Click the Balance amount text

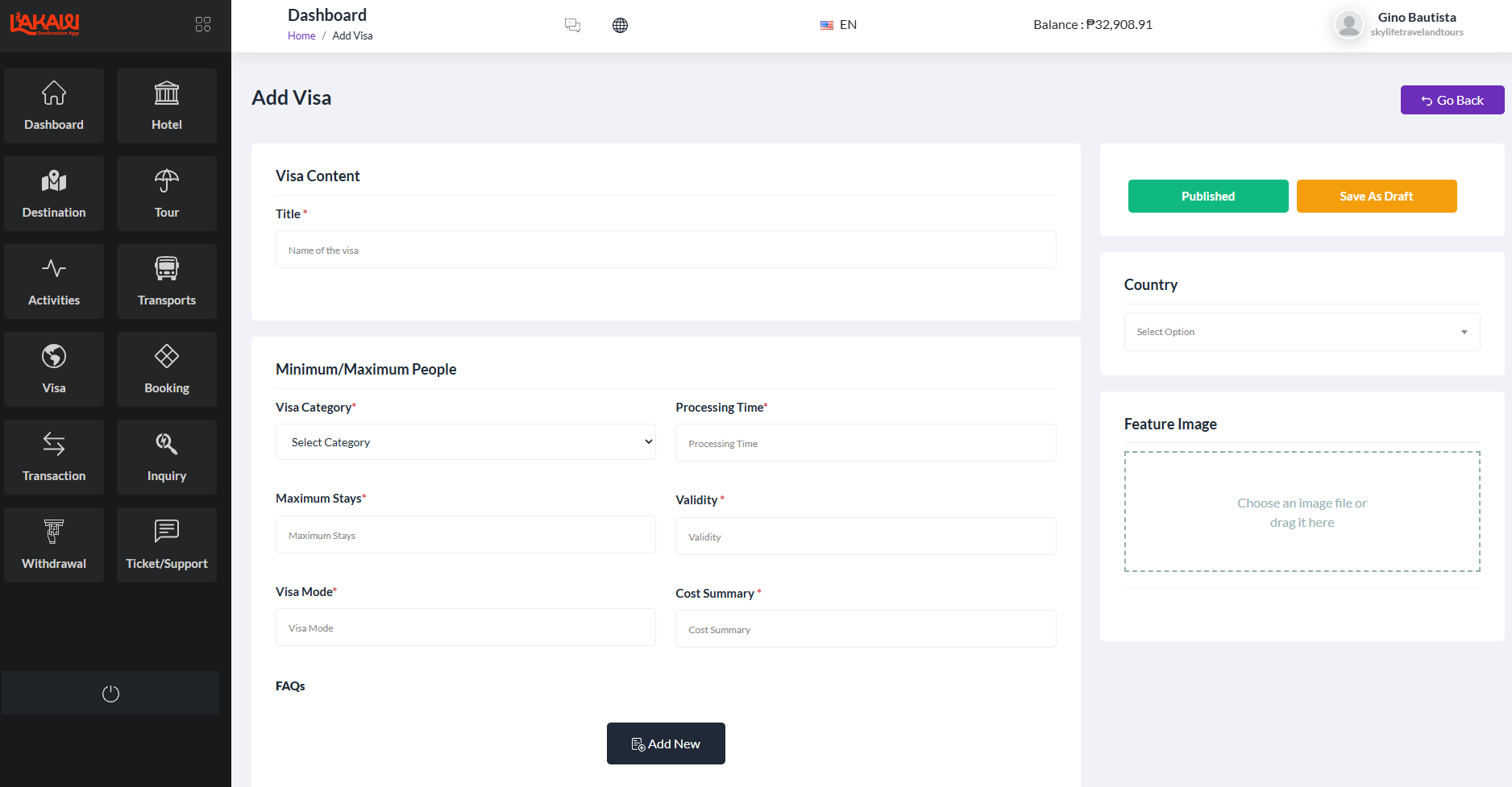pos(1093,25)
